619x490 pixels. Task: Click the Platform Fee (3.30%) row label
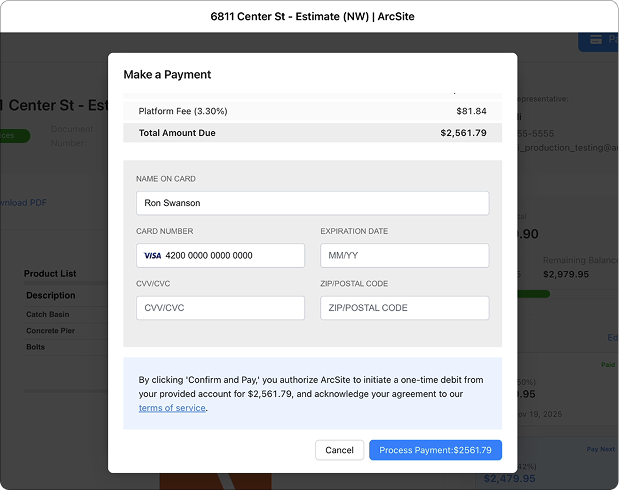pyautogui.click(x=183, y=111)
